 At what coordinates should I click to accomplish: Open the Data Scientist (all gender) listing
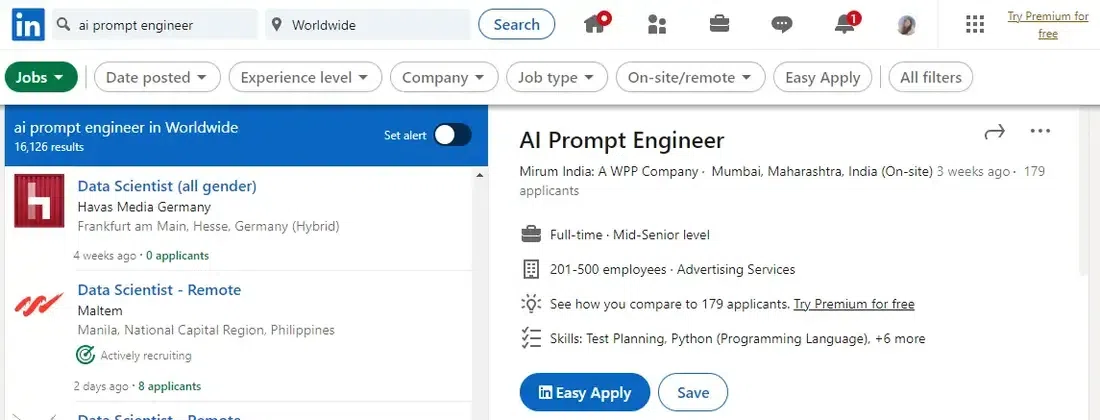click(167, 186)
